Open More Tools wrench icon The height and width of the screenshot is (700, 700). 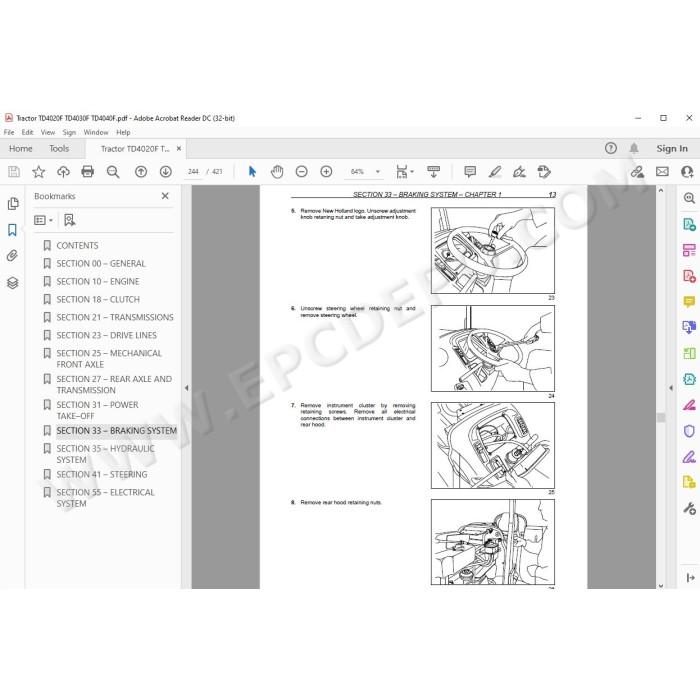[689, 508]
